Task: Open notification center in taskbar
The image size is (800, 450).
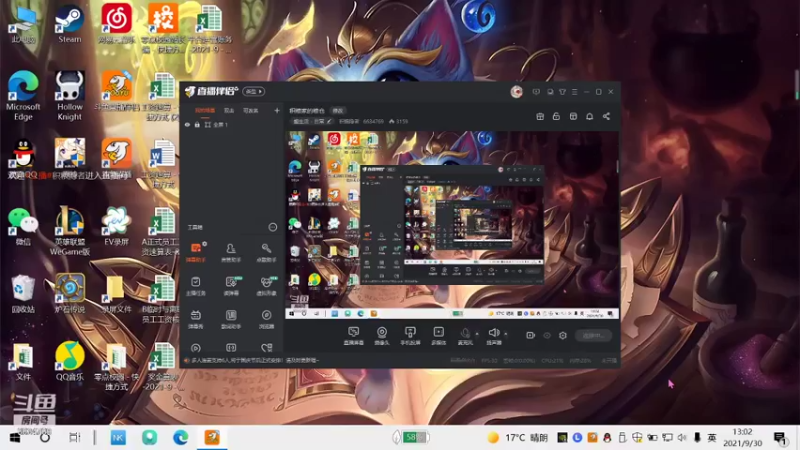Action: click(780, 438)
